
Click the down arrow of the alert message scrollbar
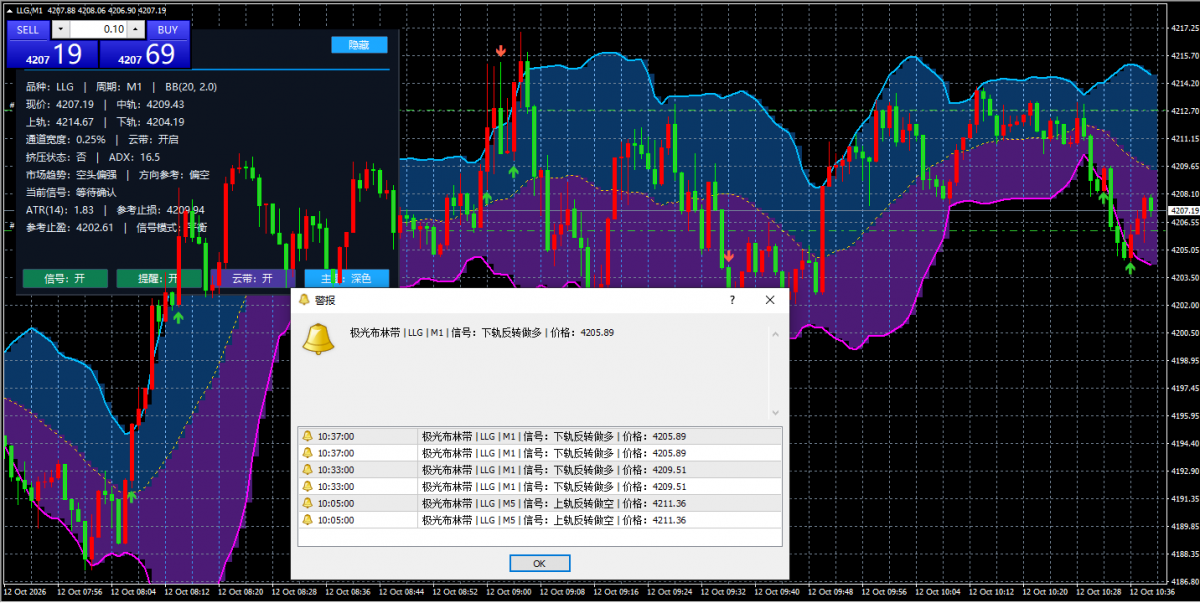click(x=774, y=412)
